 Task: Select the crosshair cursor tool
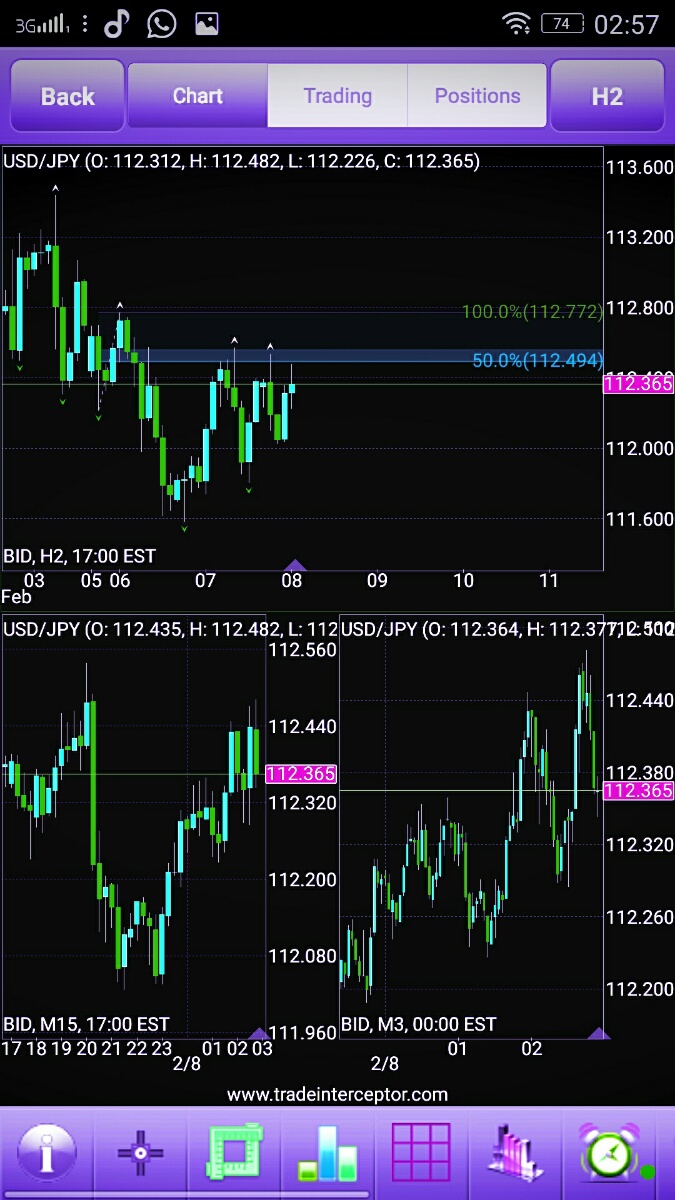coord(141,1153)
